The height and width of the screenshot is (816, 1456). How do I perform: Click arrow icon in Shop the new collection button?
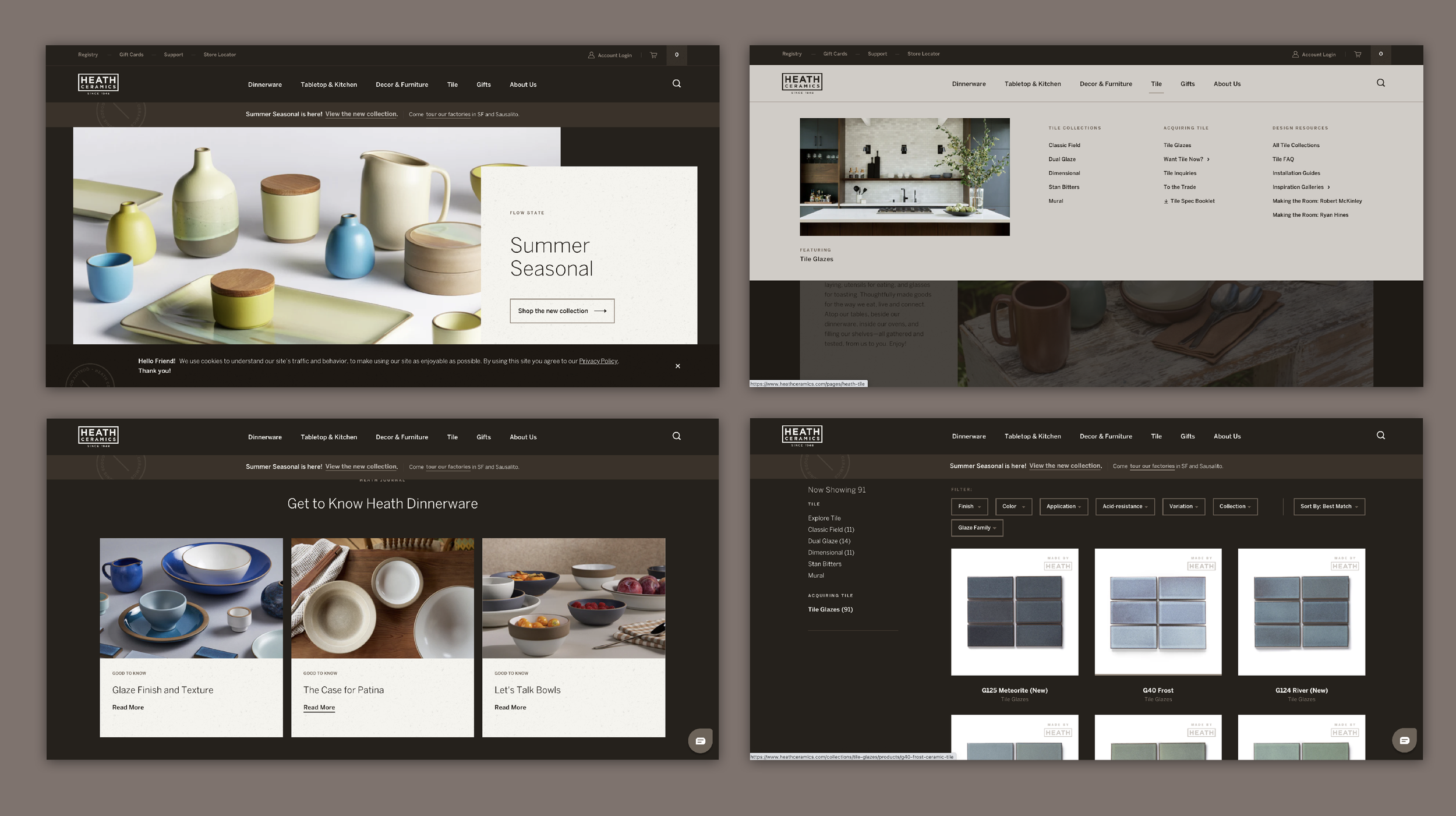pos(600,311)
